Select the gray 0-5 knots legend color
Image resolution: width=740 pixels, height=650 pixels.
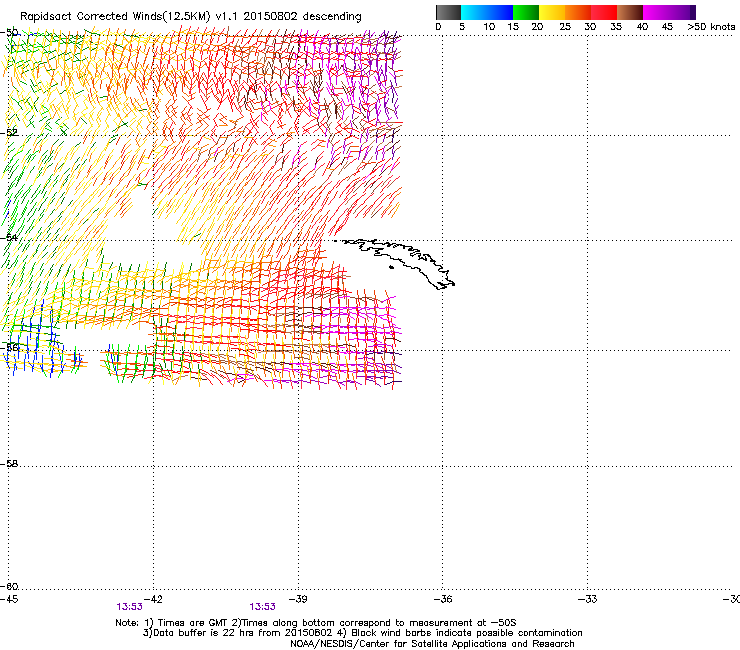pyautogui.click(x=448, y=12)
